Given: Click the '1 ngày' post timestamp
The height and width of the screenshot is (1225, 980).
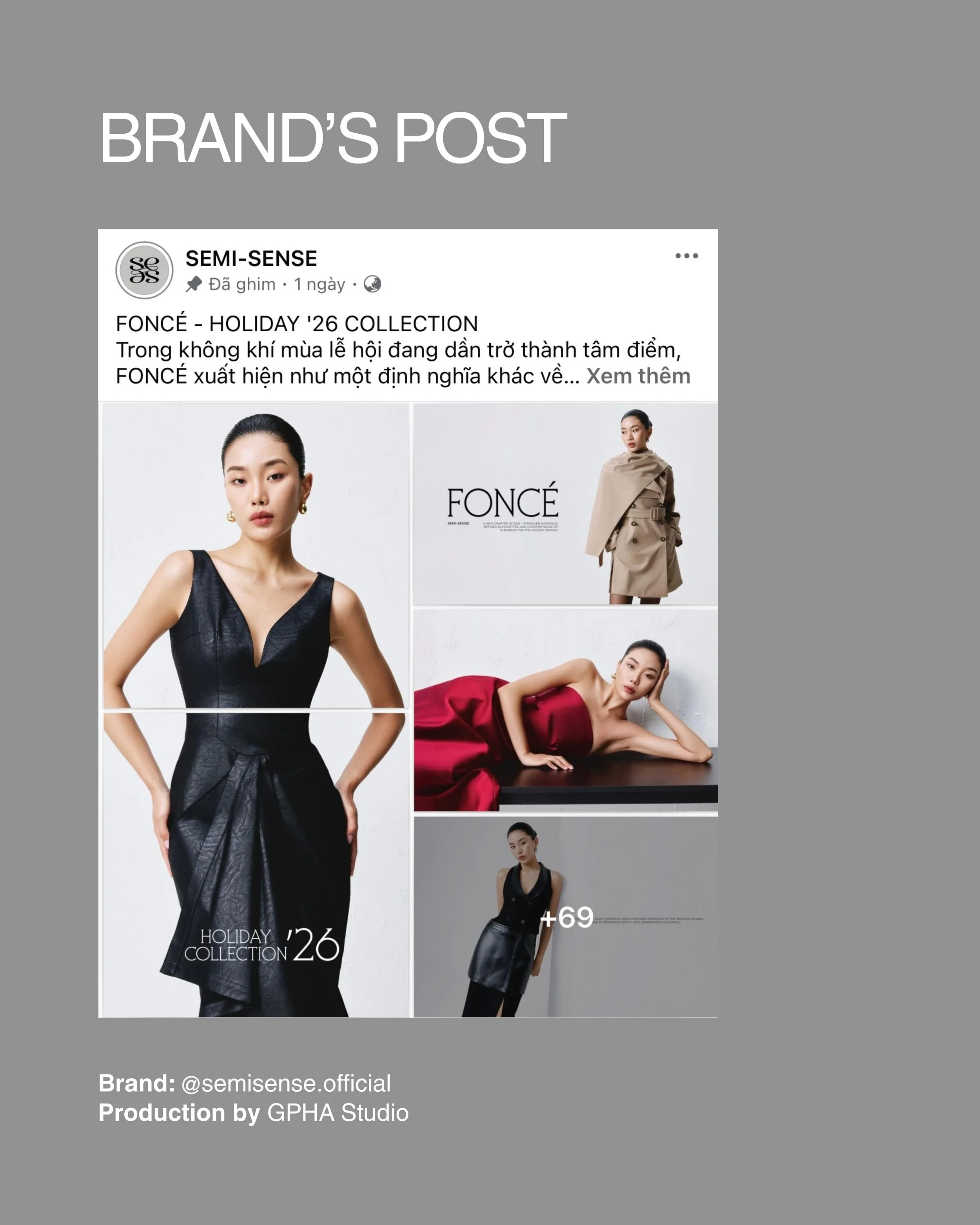Looking at the screenshot, I should [x=319, y=284].
